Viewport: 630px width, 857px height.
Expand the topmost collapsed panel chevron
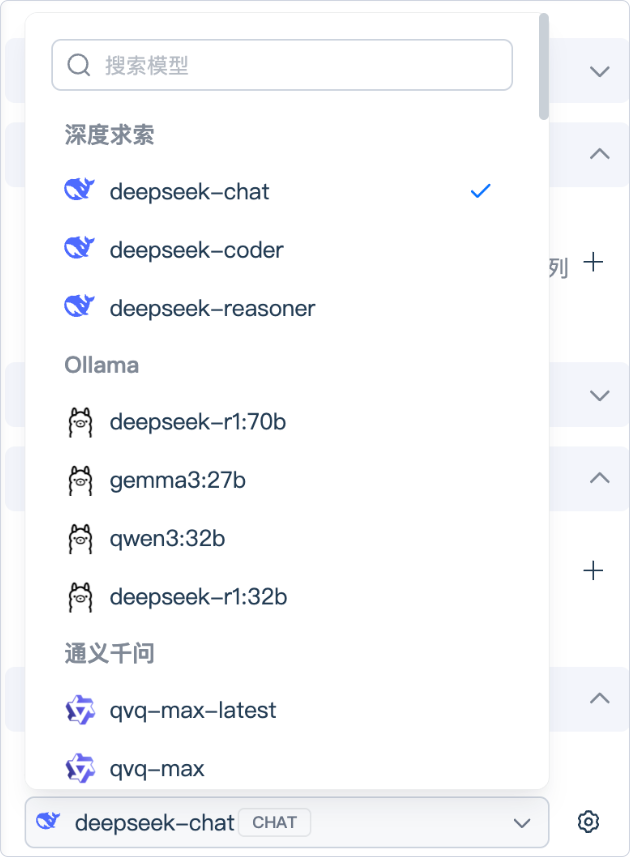(x=599, y=71)
